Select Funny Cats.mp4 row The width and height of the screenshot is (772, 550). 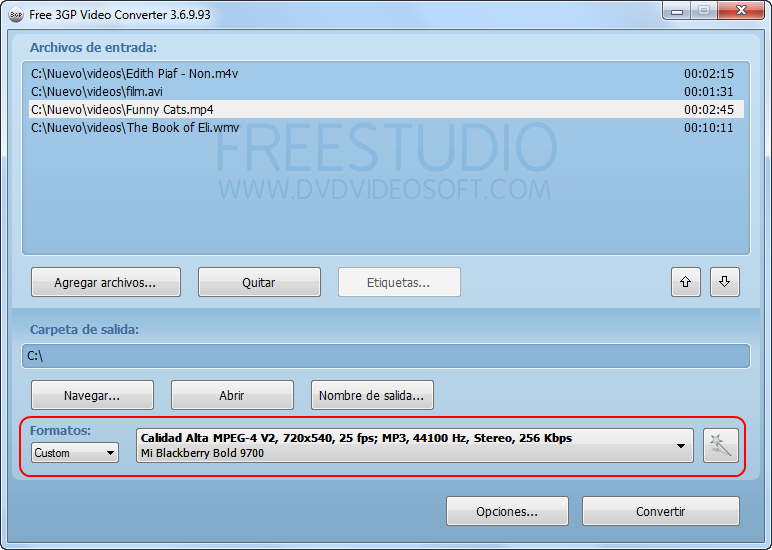coord(386,109)
